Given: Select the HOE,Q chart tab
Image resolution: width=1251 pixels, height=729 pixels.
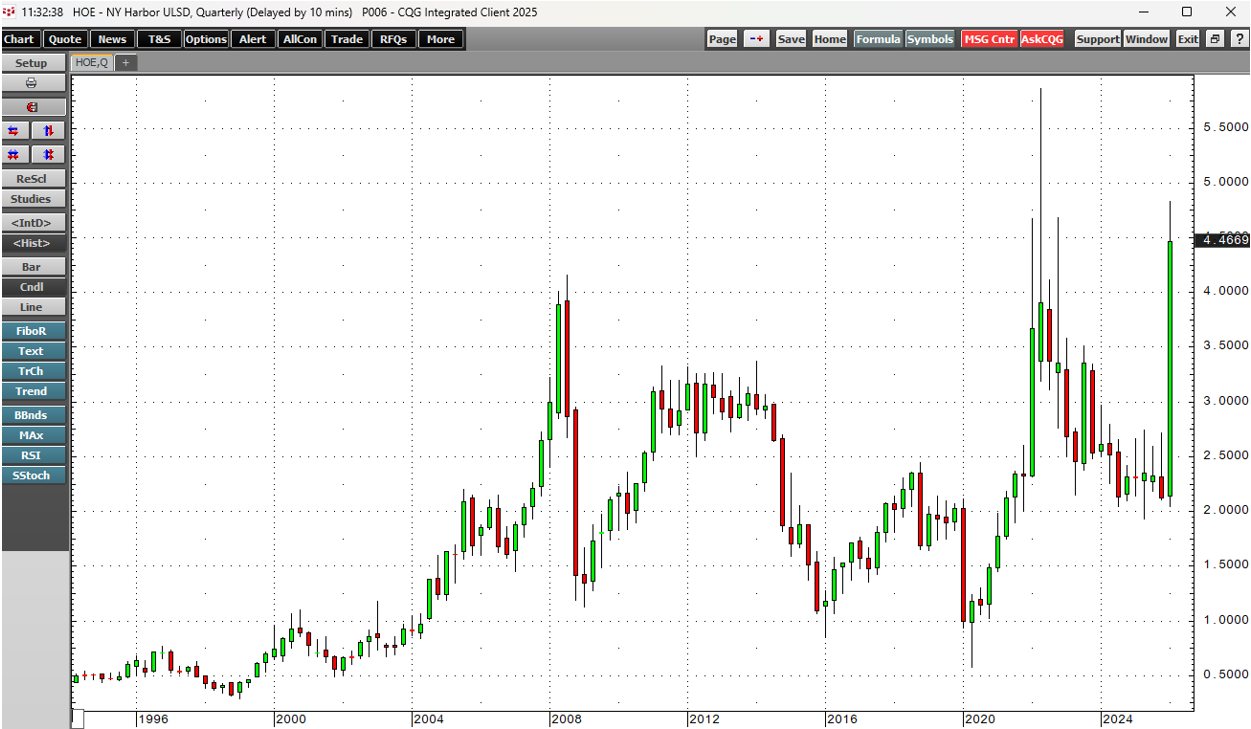Looking at the screenshot, I should [91, 63].
